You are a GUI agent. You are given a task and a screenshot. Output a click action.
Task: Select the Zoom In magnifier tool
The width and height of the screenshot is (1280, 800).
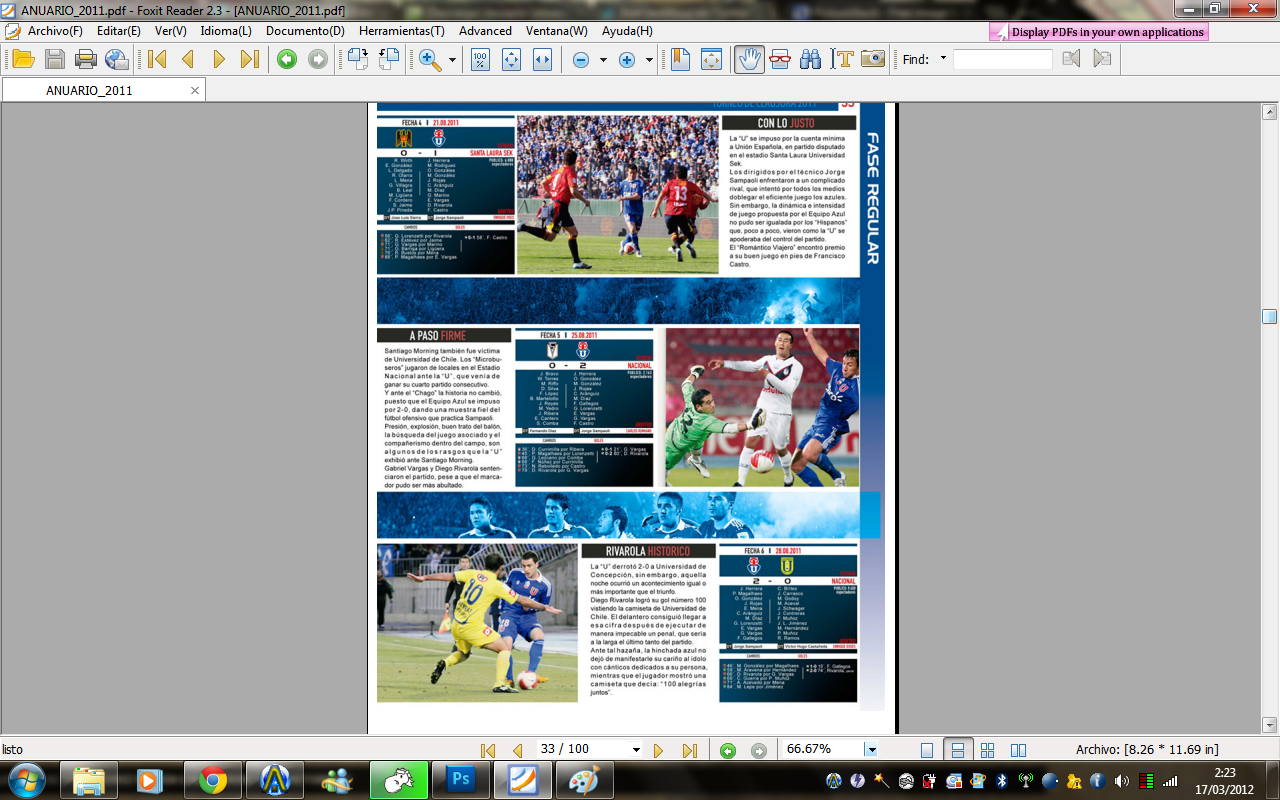(431, 59)
